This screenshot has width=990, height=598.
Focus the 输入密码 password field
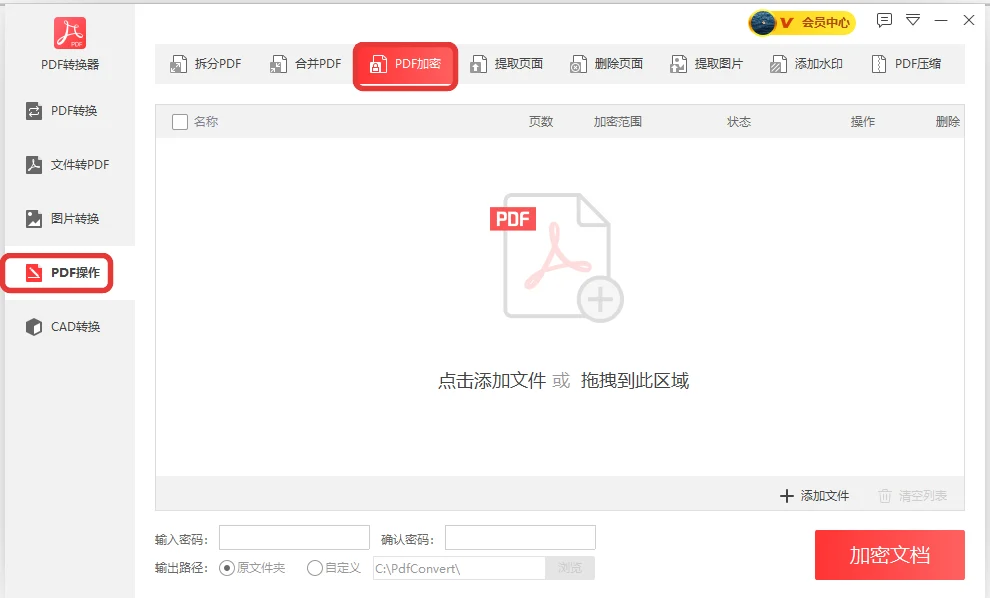pos(294,538)
